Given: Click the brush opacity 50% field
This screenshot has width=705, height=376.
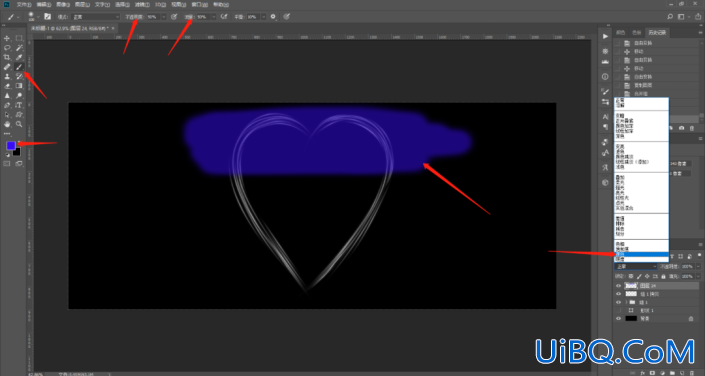Looking at the screenshot, I should point(153,17).
